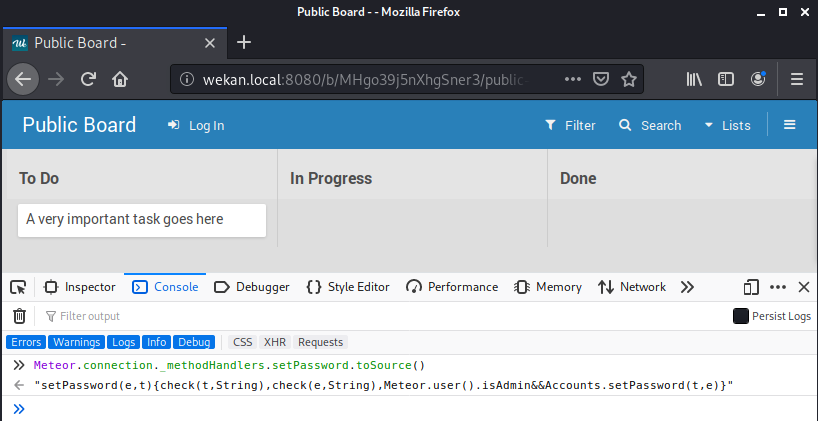Show sidebars icon in Firefox toolbar
This screenshot has width=818, height=421.
click(x=726, y=79)
